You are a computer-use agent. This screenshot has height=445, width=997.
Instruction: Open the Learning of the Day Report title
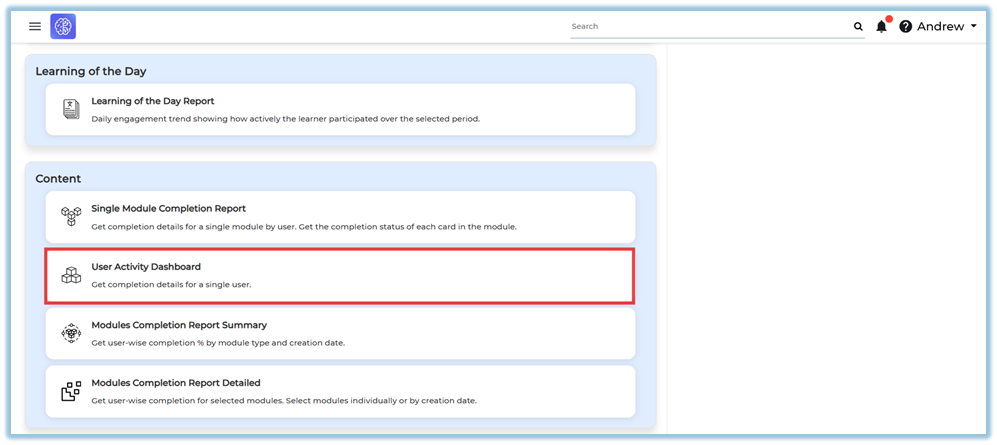click(x=152, y=101)
